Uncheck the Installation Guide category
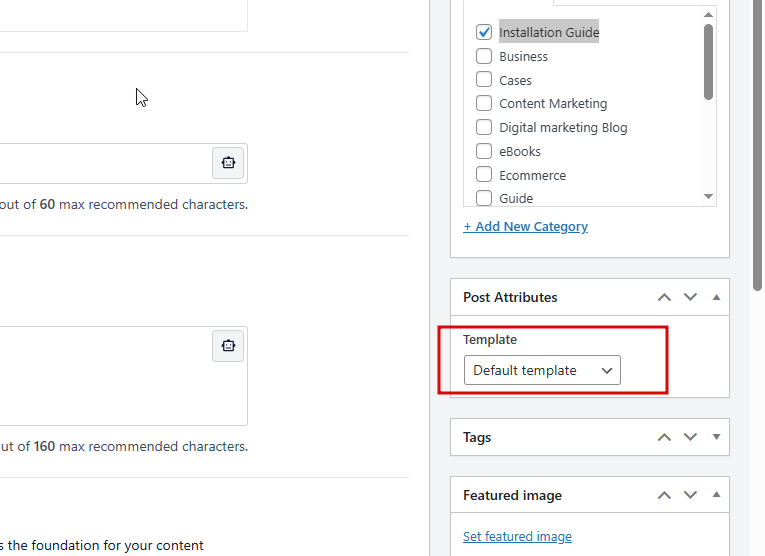This screenshot has height=556, width=765. [484, 33]
